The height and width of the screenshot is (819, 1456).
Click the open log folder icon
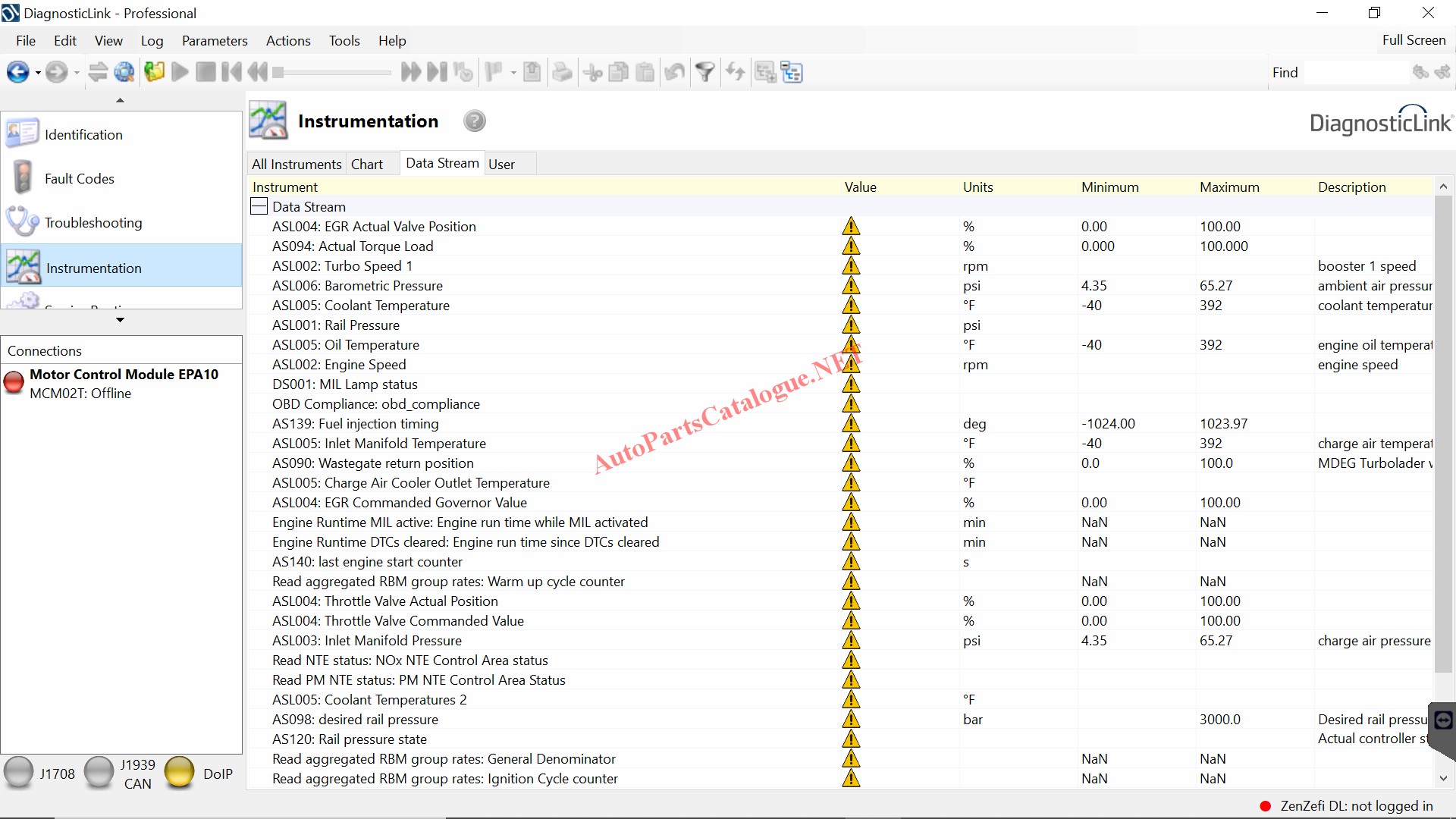pos(155,73)
